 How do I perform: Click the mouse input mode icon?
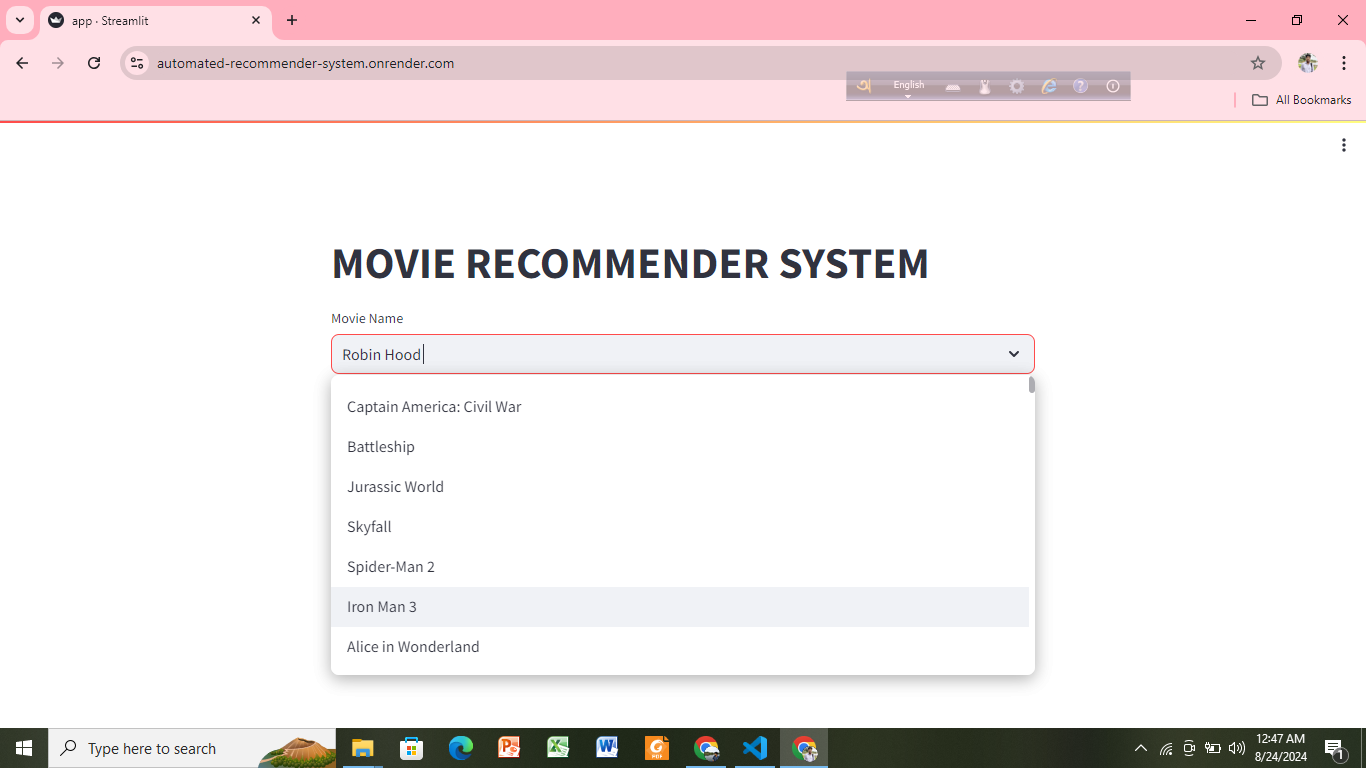point(985,87)
